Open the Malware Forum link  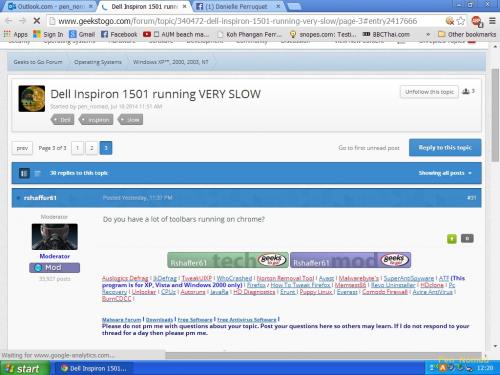point(121,320)
